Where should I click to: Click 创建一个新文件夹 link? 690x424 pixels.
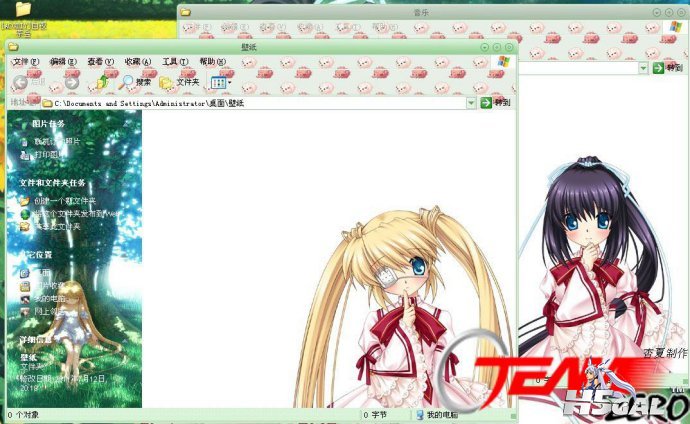[65, 201]
